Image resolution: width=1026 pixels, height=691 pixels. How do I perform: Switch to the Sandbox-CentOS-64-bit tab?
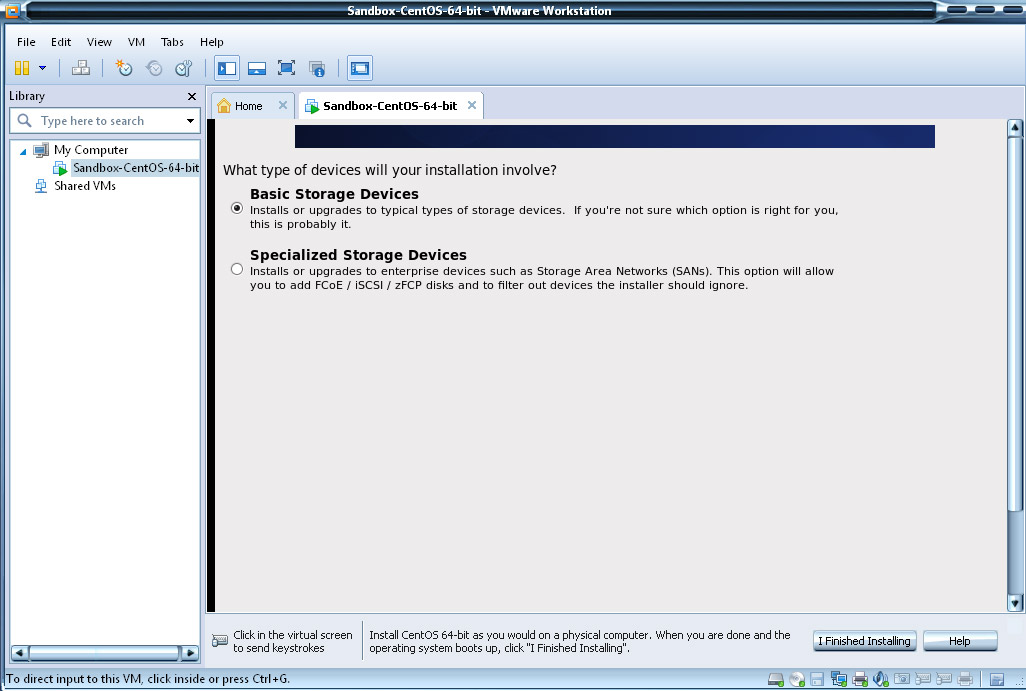pyautogui.click(x=389, y=106)
